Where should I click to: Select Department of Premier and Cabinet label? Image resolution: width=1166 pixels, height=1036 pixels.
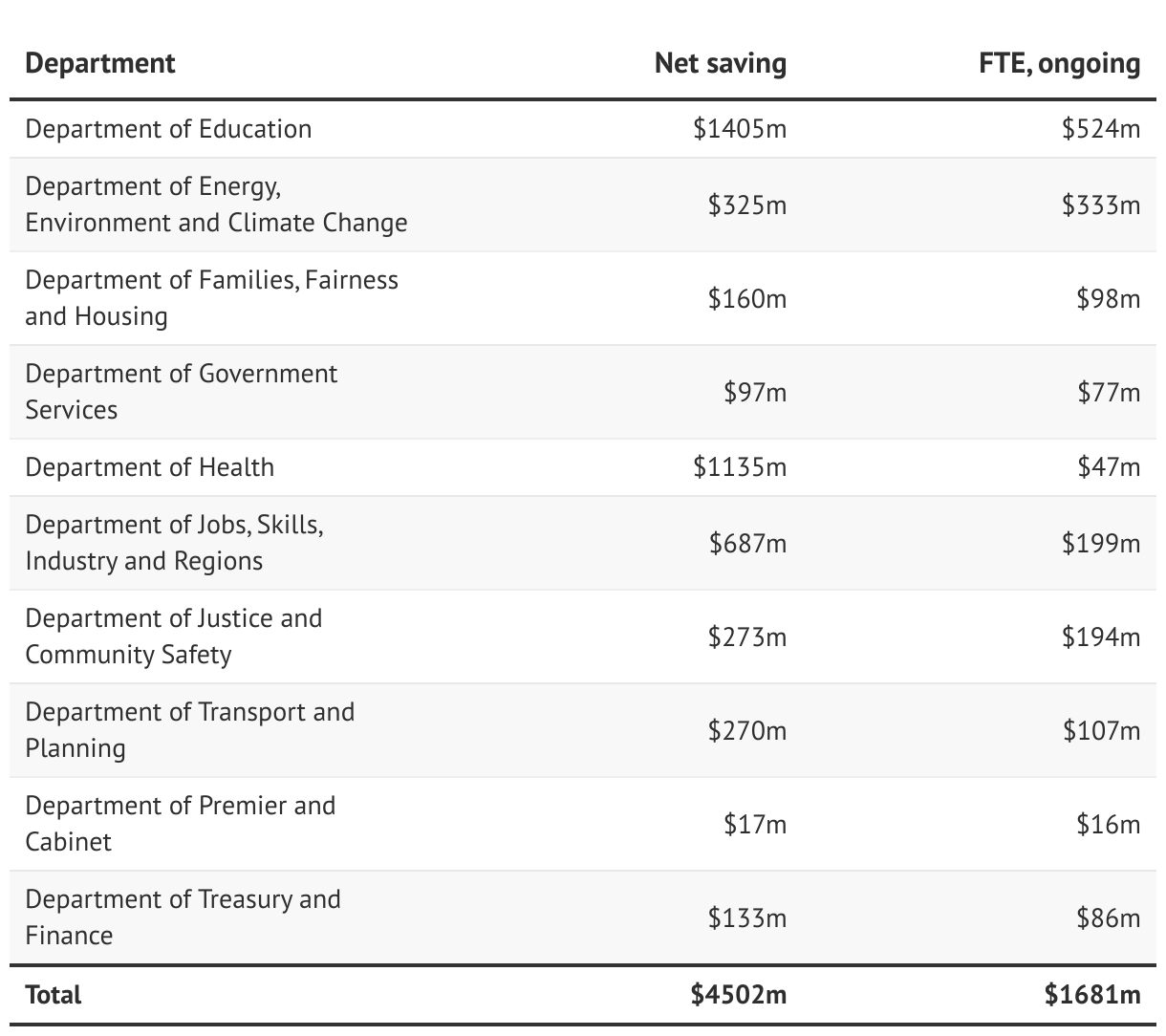180,824
